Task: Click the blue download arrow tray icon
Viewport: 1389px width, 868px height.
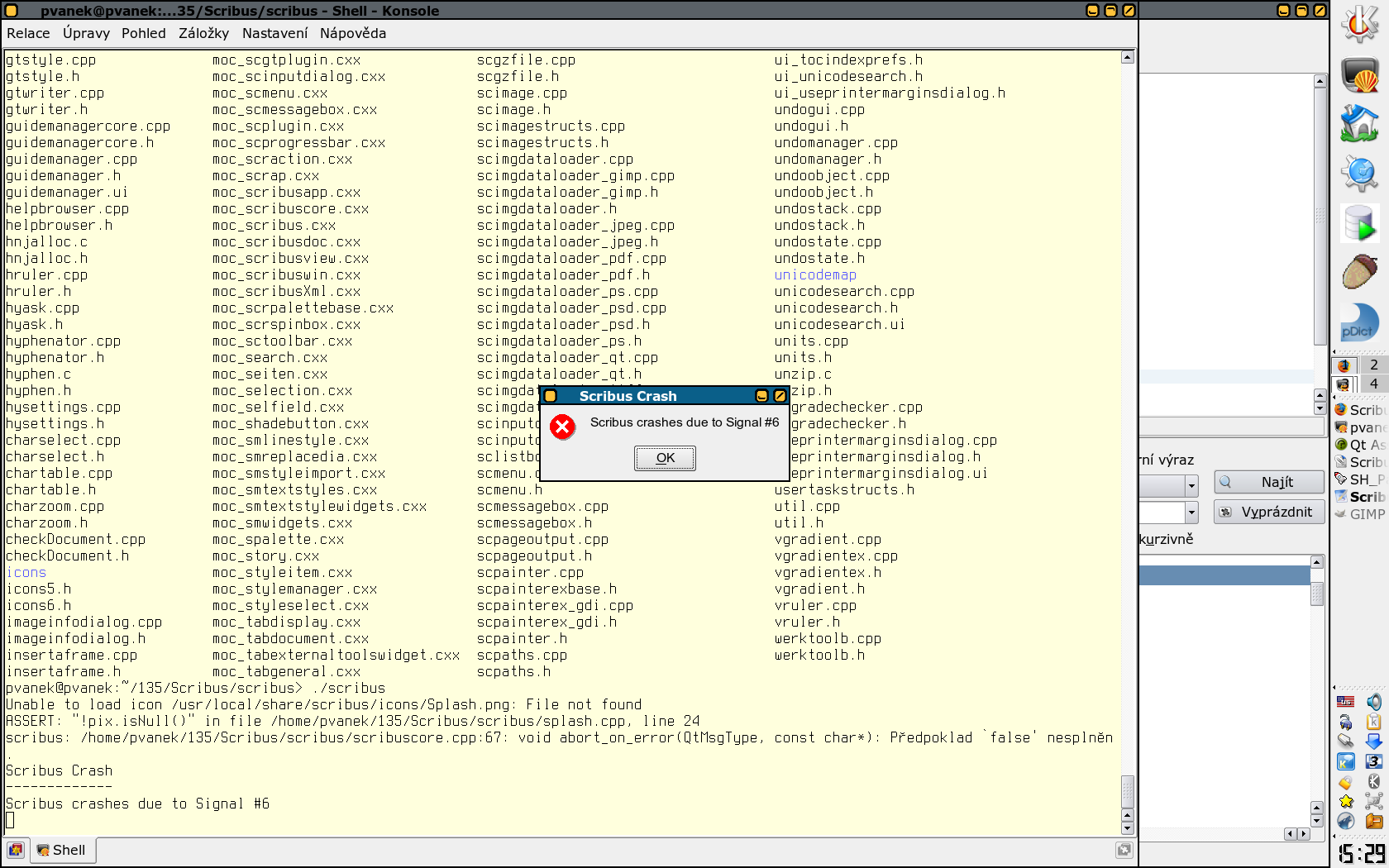Action: [x=1373, y=742]
